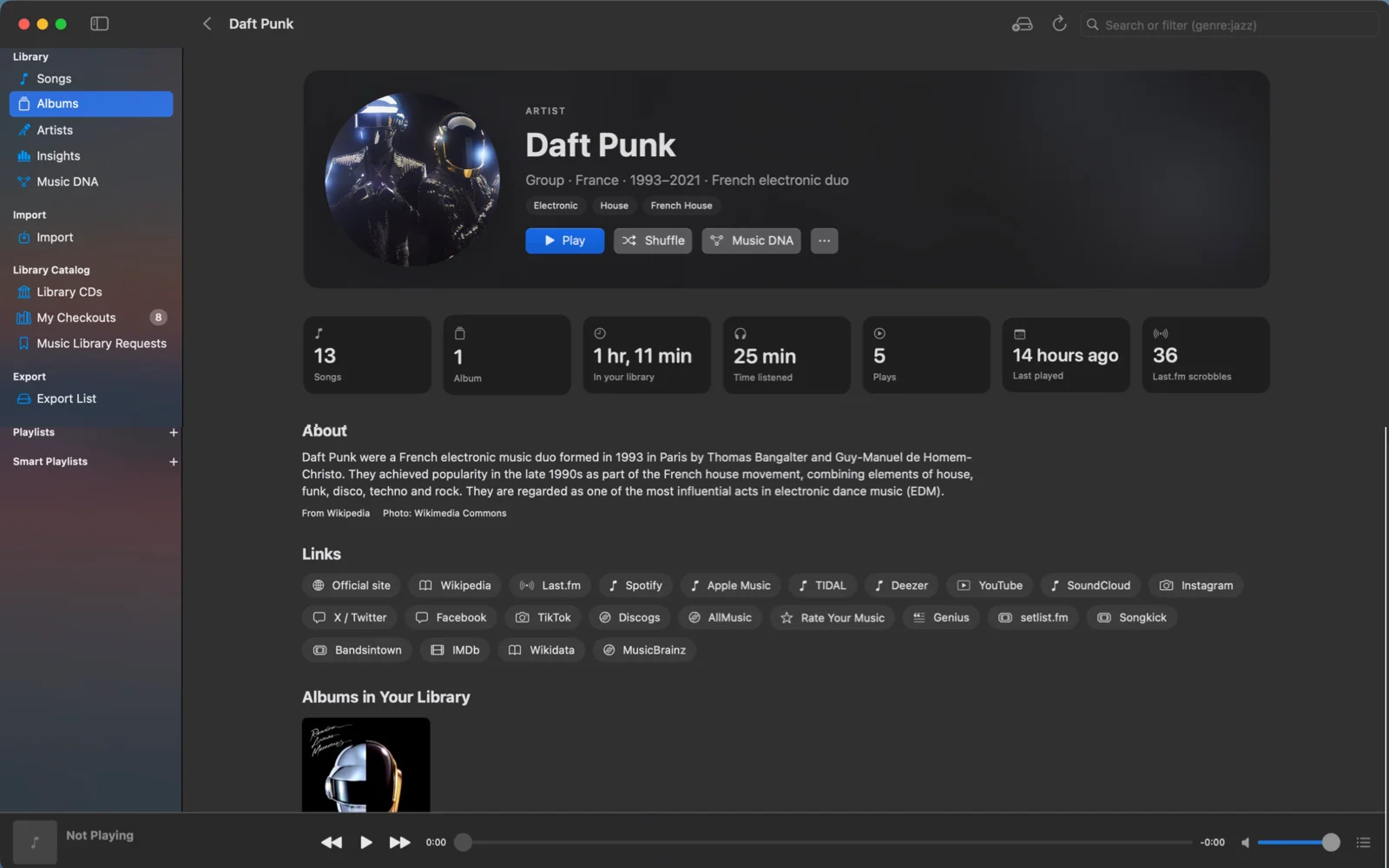
Task: Select the French House genre tag
Action: [681, 206]
